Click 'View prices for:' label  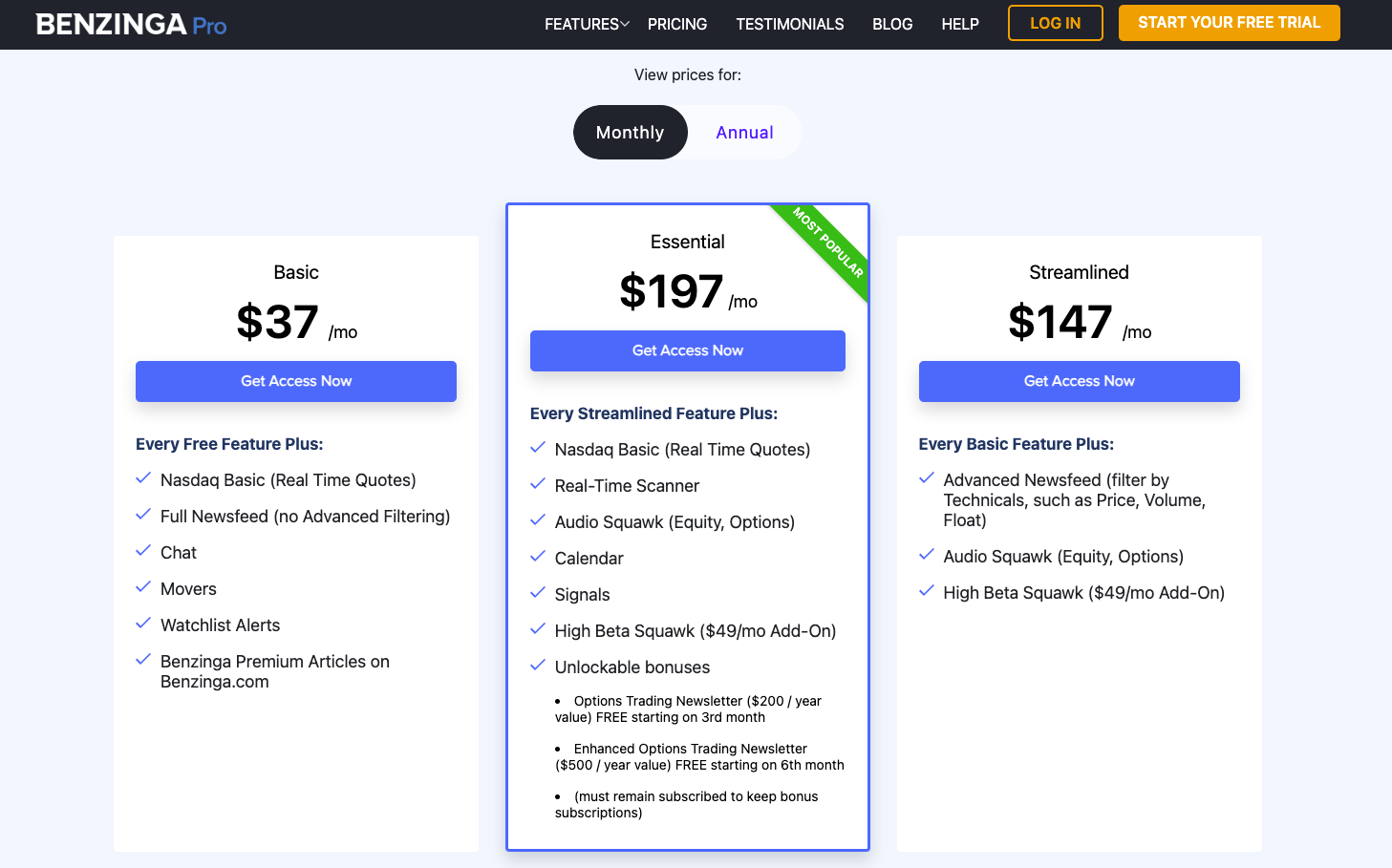[x=688, y=74]
